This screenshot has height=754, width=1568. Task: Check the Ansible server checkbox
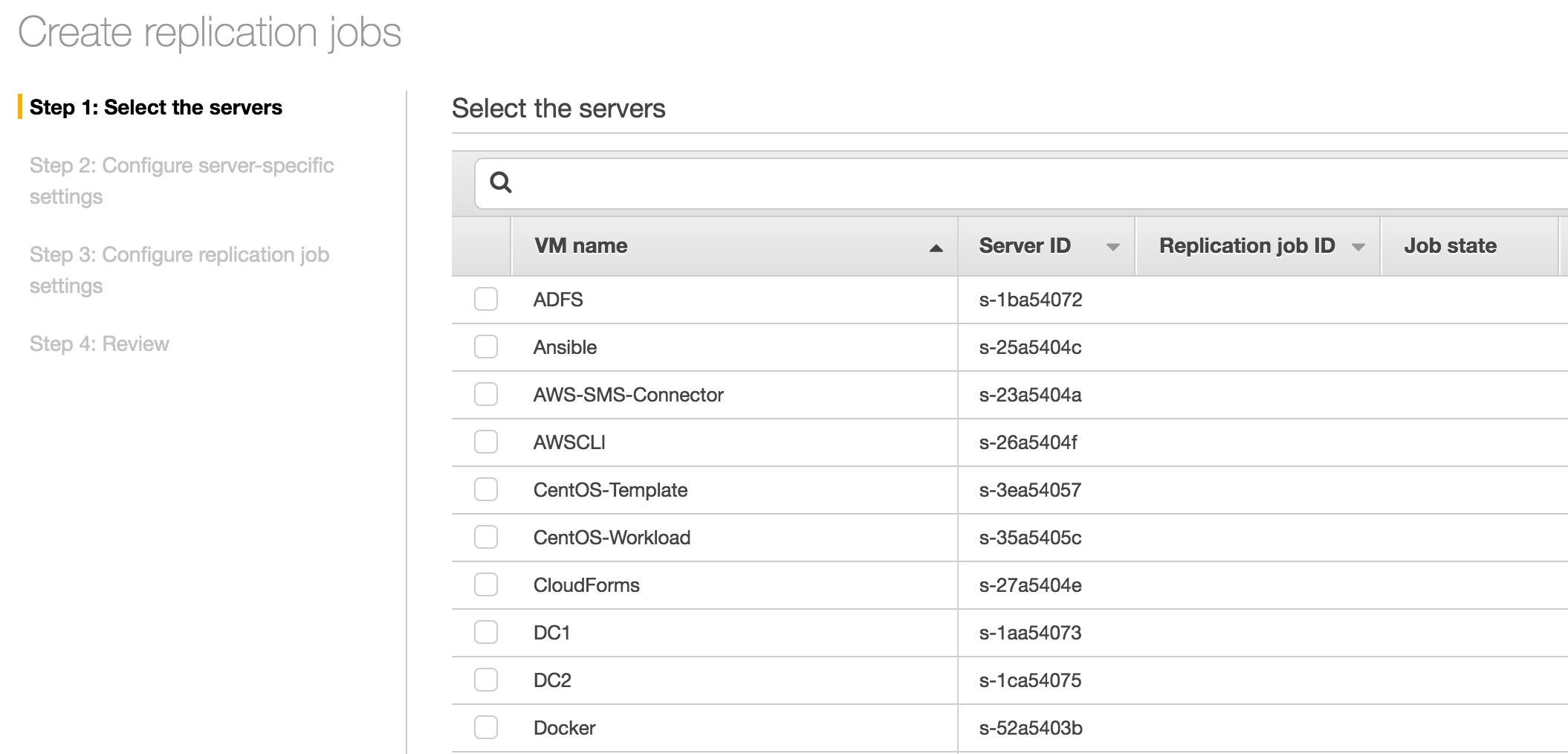[x=486, y=347]
